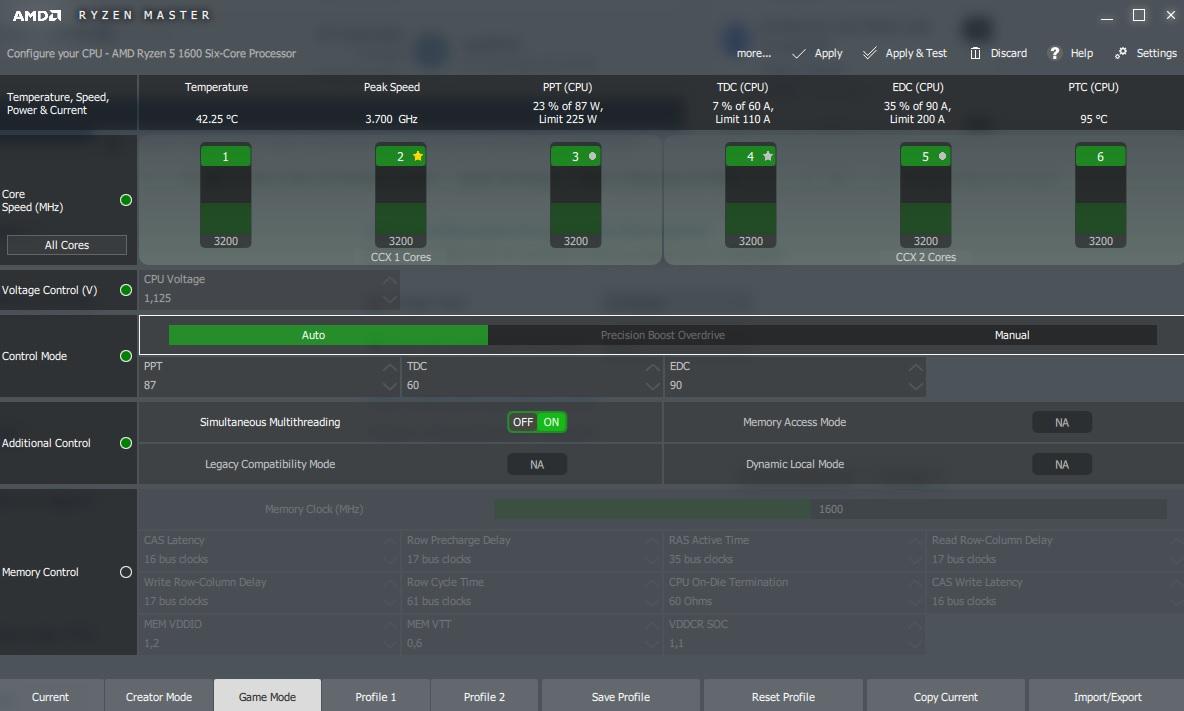Open the more... overflow menu

pos(754,54)
